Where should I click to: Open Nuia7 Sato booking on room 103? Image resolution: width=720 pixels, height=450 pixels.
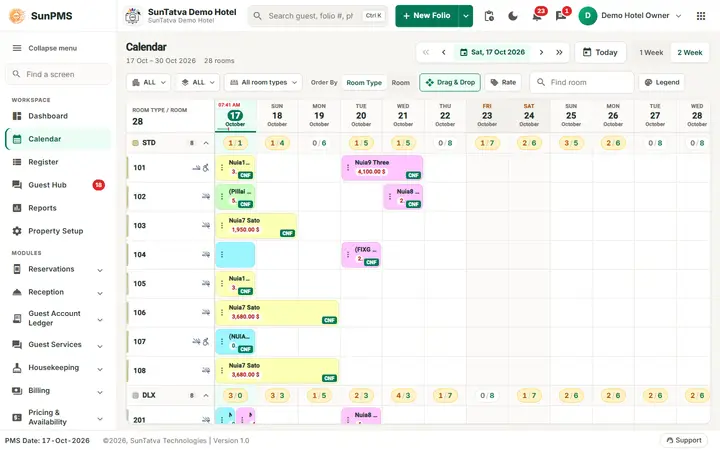[x=256, y=225]
